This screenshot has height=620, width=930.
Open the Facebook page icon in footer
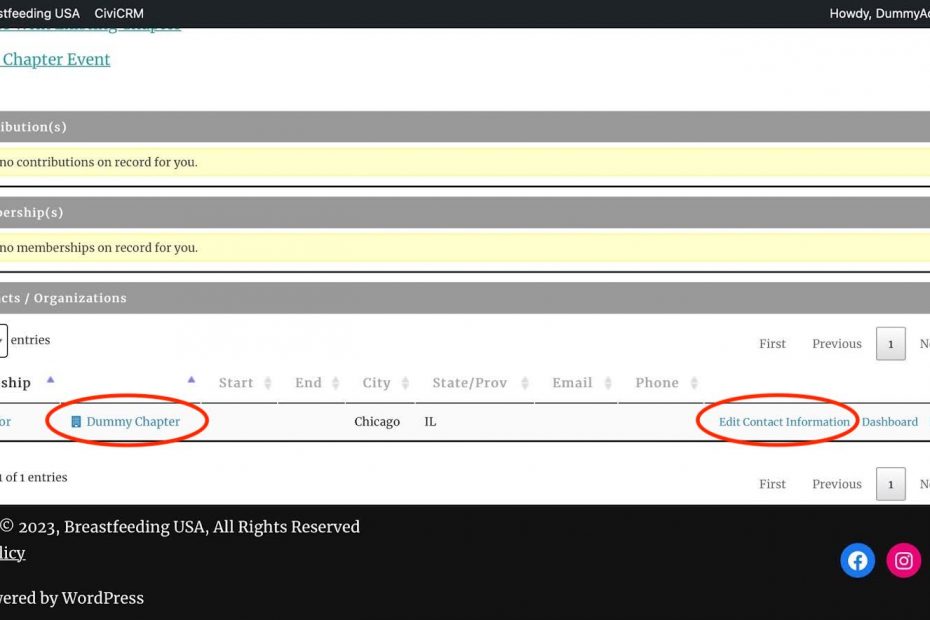coord(857,560)
